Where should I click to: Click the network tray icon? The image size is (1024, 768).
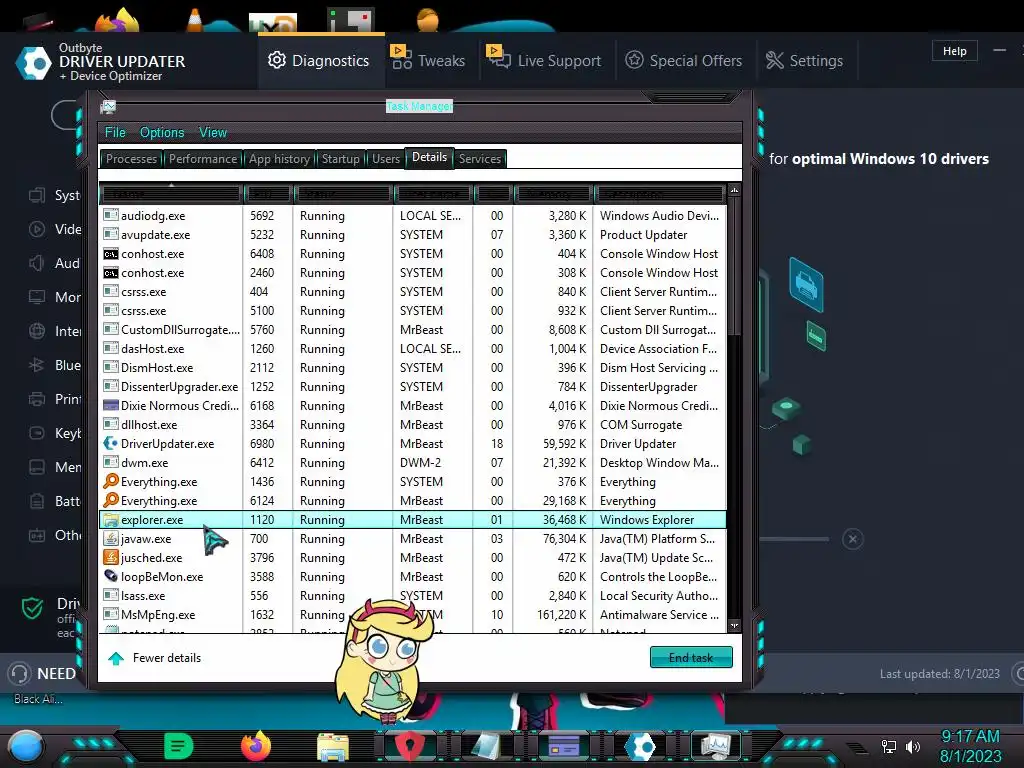[x=889, y=747]
